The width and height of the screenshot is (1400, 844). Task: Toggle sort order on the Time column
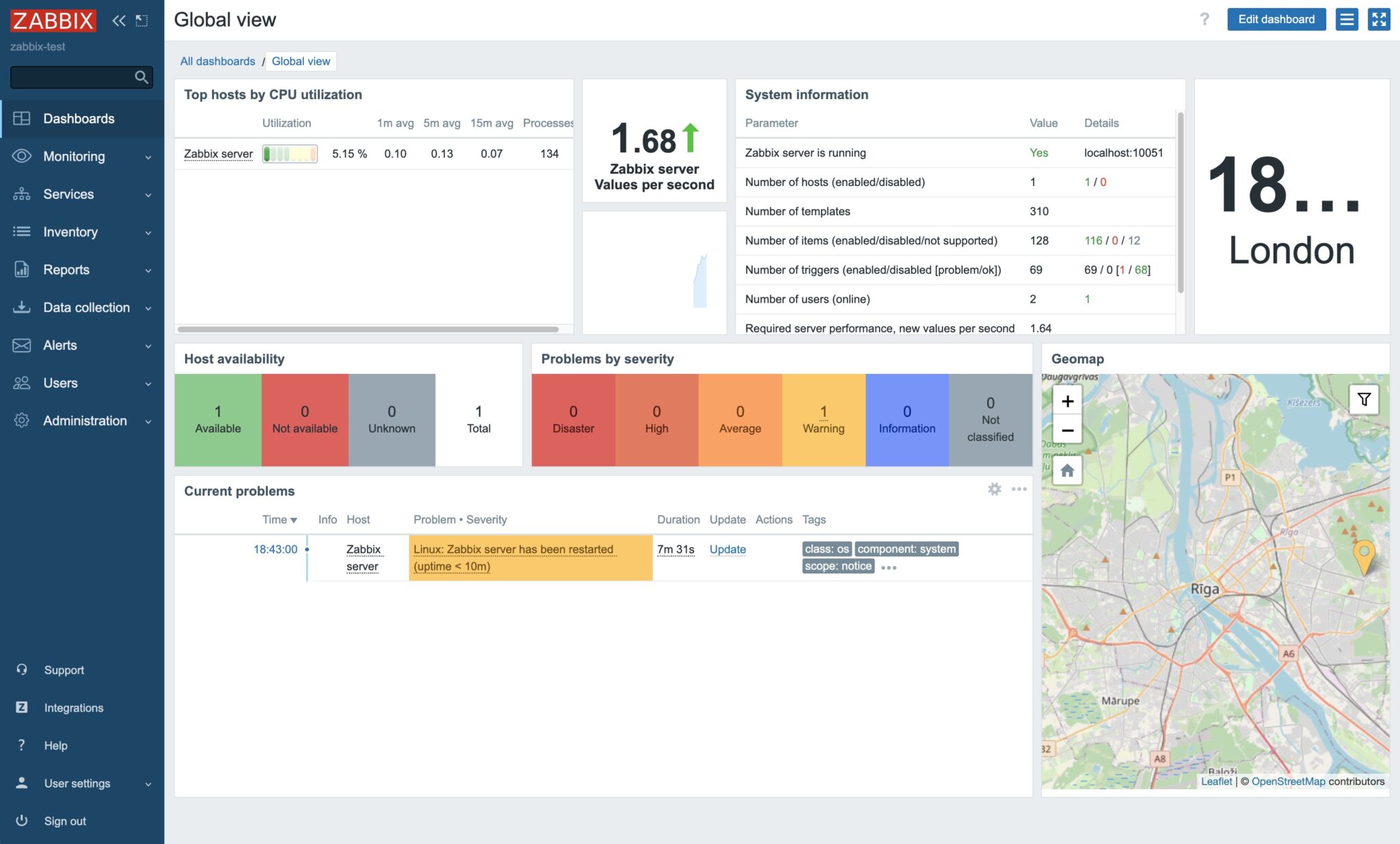coord(280,519)
